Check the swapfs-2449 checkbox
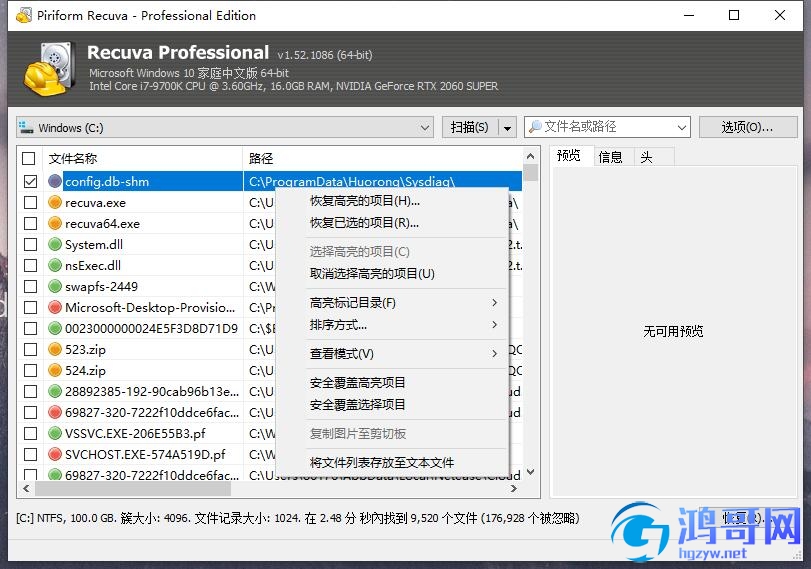This screenshot has width=811, height=569. [x=31, y=286]
